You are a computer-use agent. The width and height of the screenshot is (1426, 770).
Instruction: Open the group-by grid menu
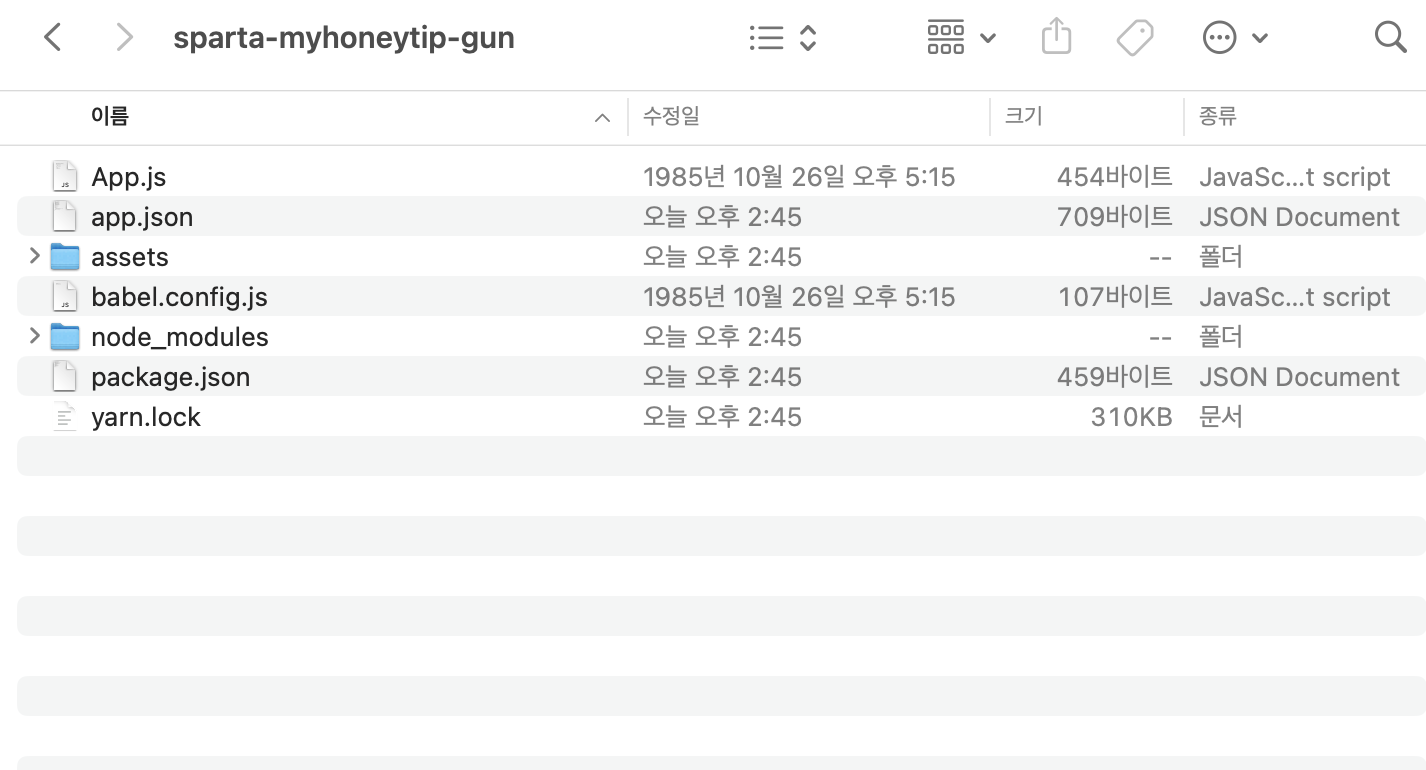point(961,38)
